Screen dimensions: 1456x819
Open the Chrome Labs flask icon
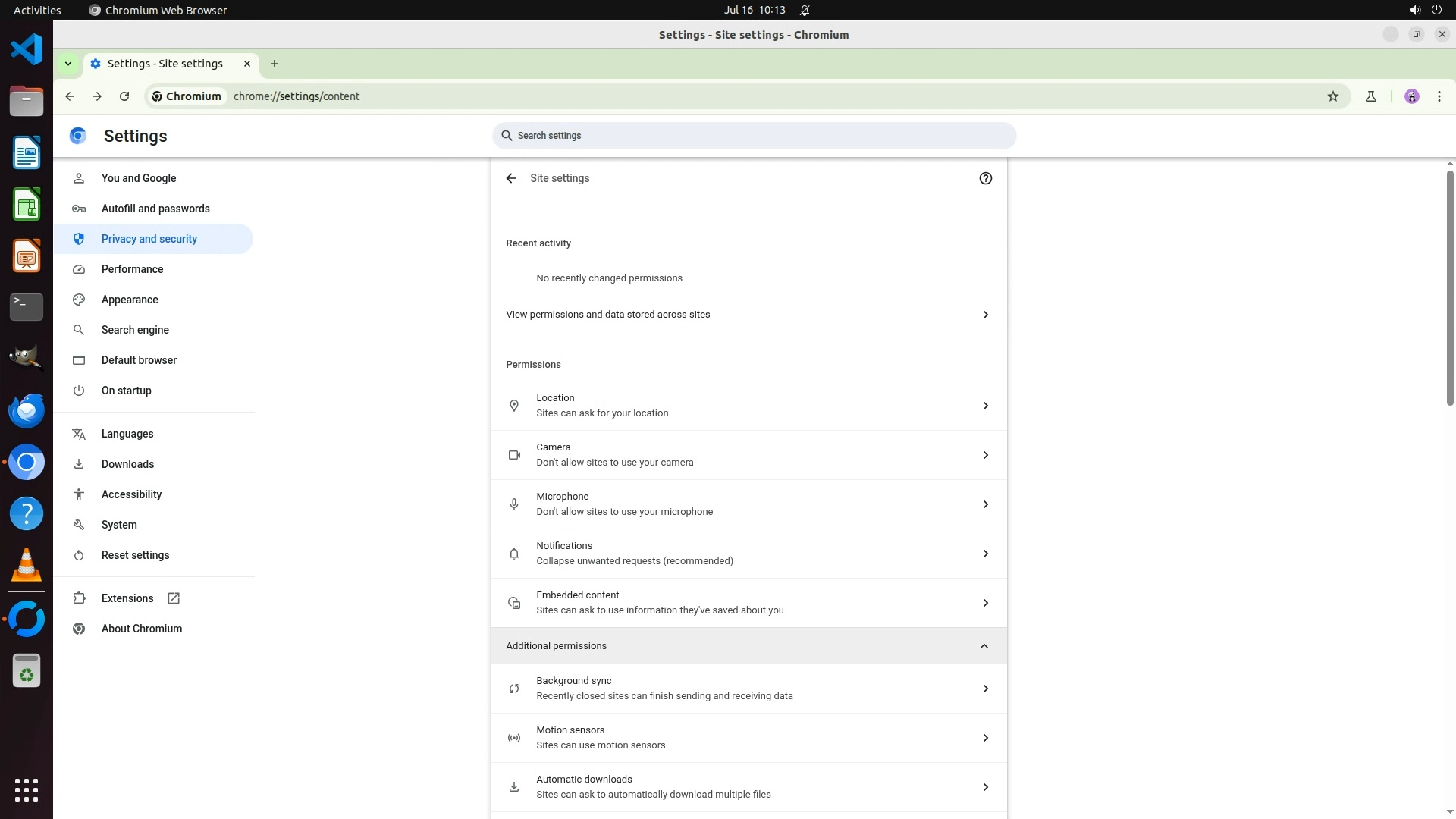point(1370,96)
